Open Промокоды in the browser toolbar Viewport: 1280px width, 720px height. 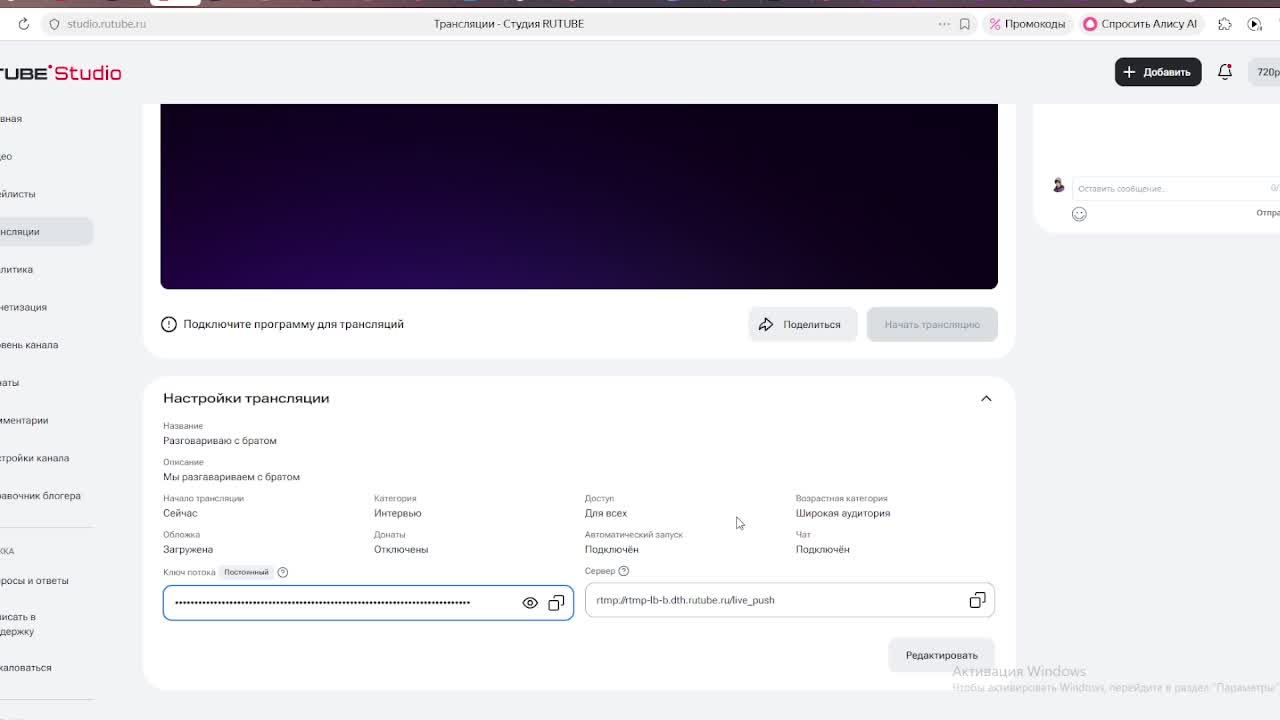click(1027, 24)
